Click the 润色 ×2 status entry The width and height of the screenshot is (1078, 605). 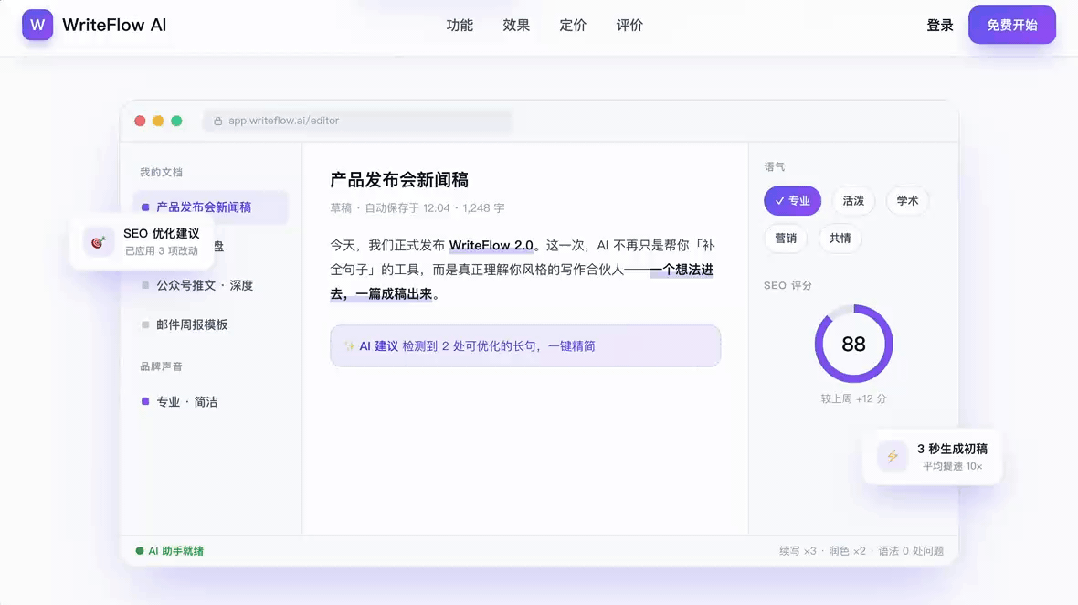[847, 551]
